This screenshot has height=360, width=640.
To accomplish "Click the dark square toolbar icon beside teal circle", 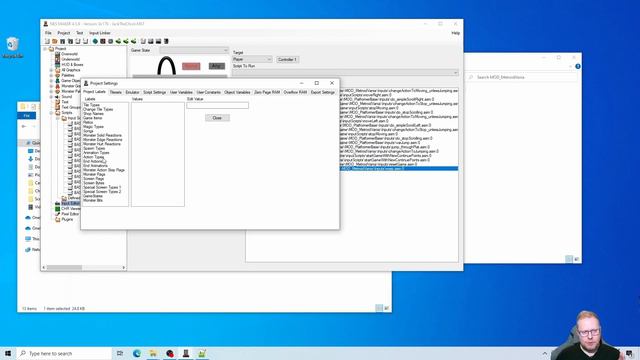I will tap(103, 41).
